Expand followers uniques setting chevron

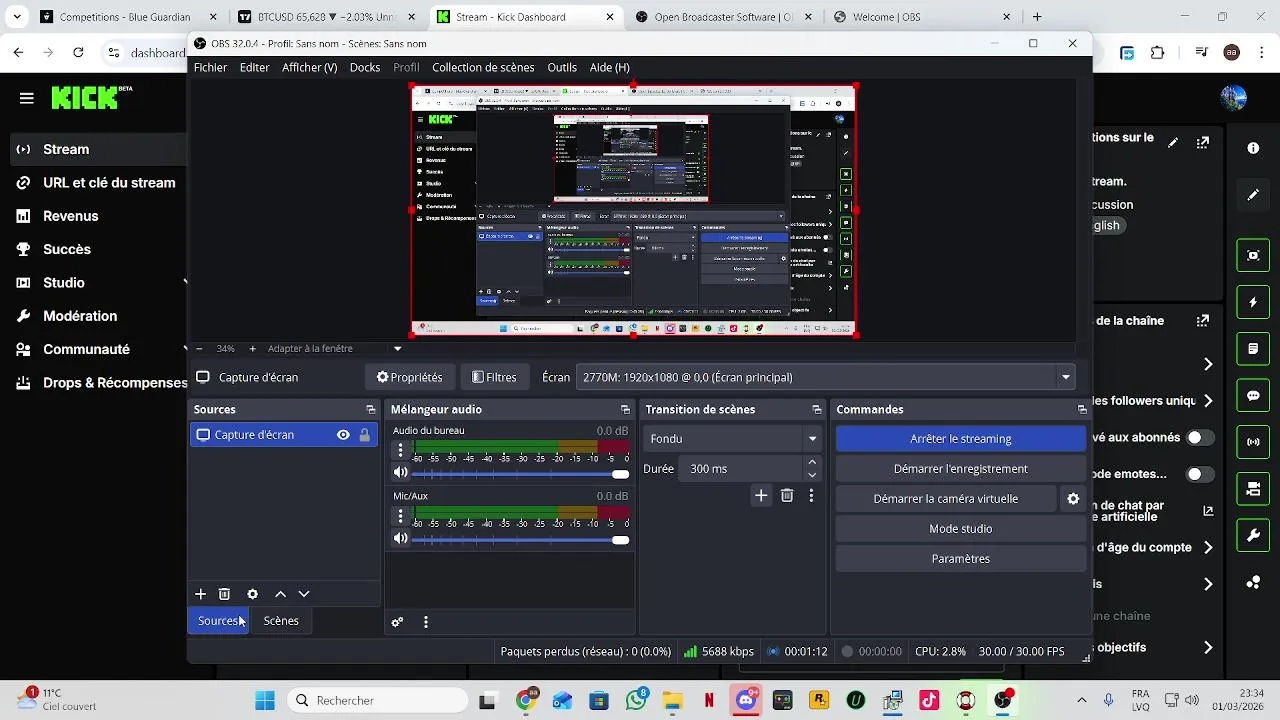[x=1208, y=400]
